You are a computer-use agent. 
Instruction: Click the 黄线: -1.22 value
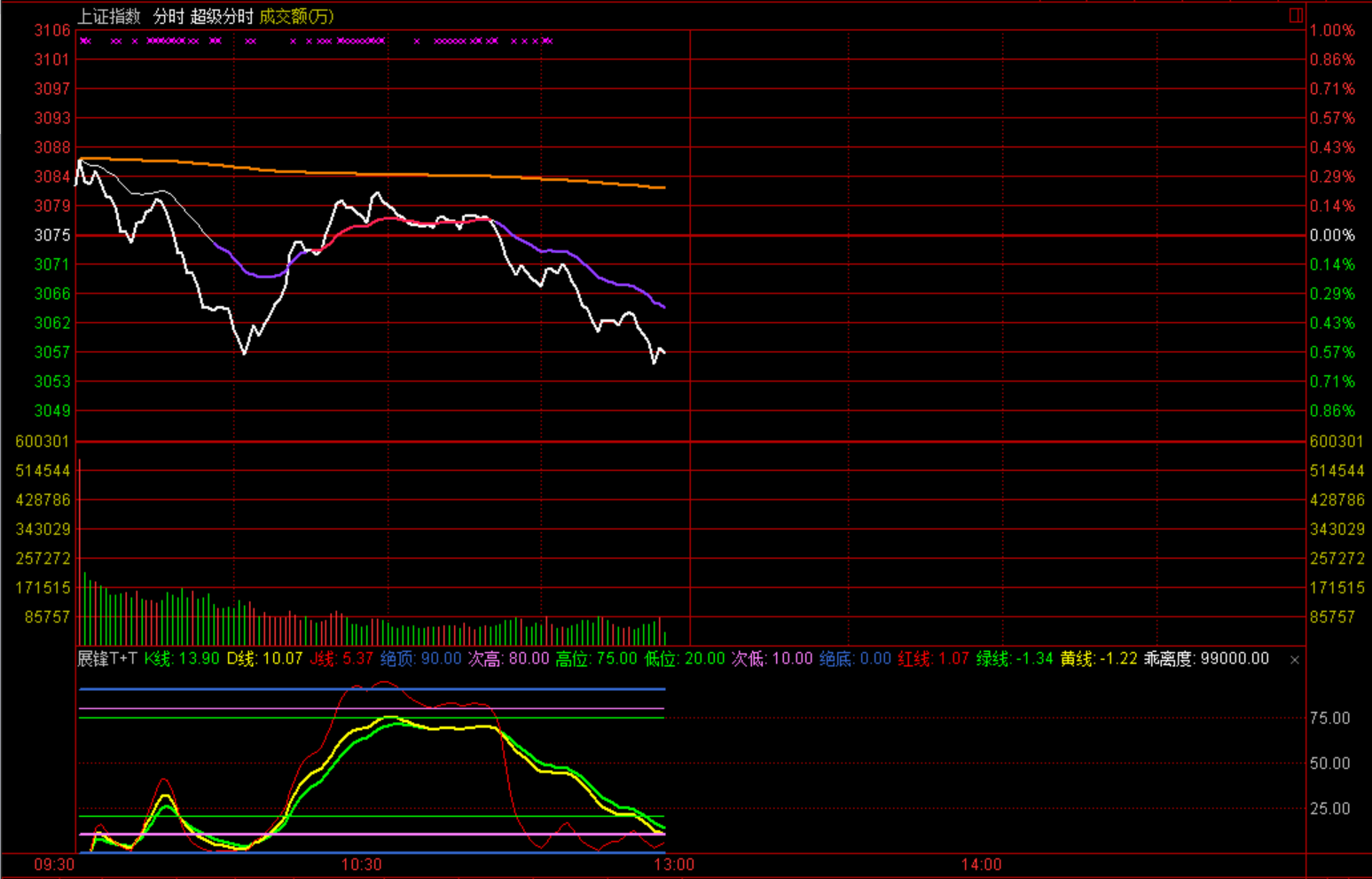pos(1099,658)
